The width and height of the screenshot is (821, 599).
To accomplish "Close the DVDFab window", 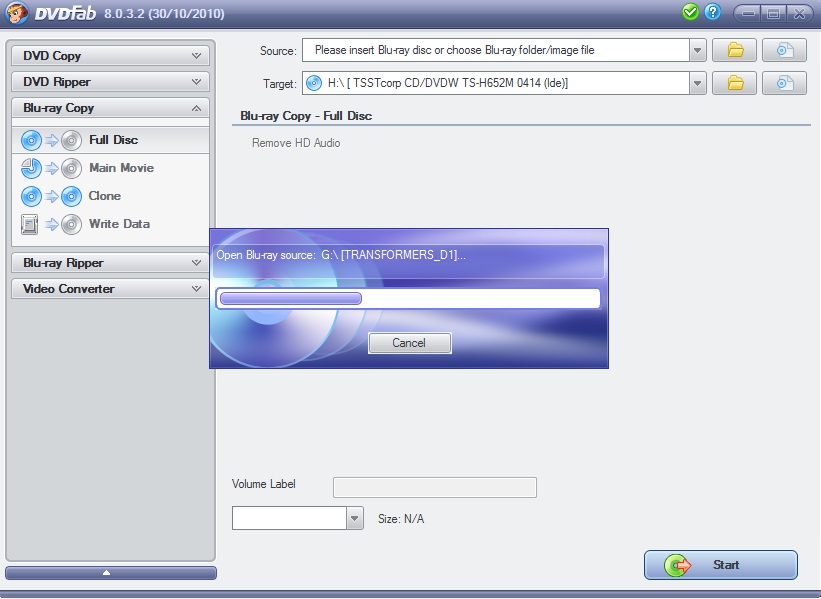I will [799, 13].
